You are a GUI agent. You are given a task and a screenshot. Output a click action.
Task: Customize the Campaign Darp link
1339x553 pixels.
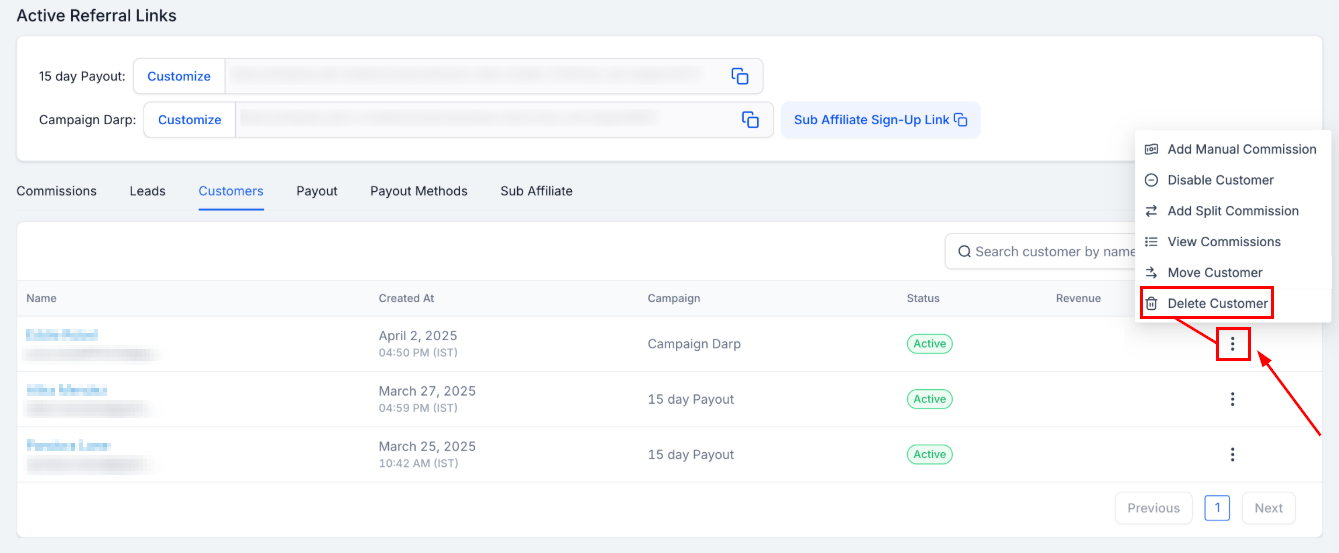point(189,120)
